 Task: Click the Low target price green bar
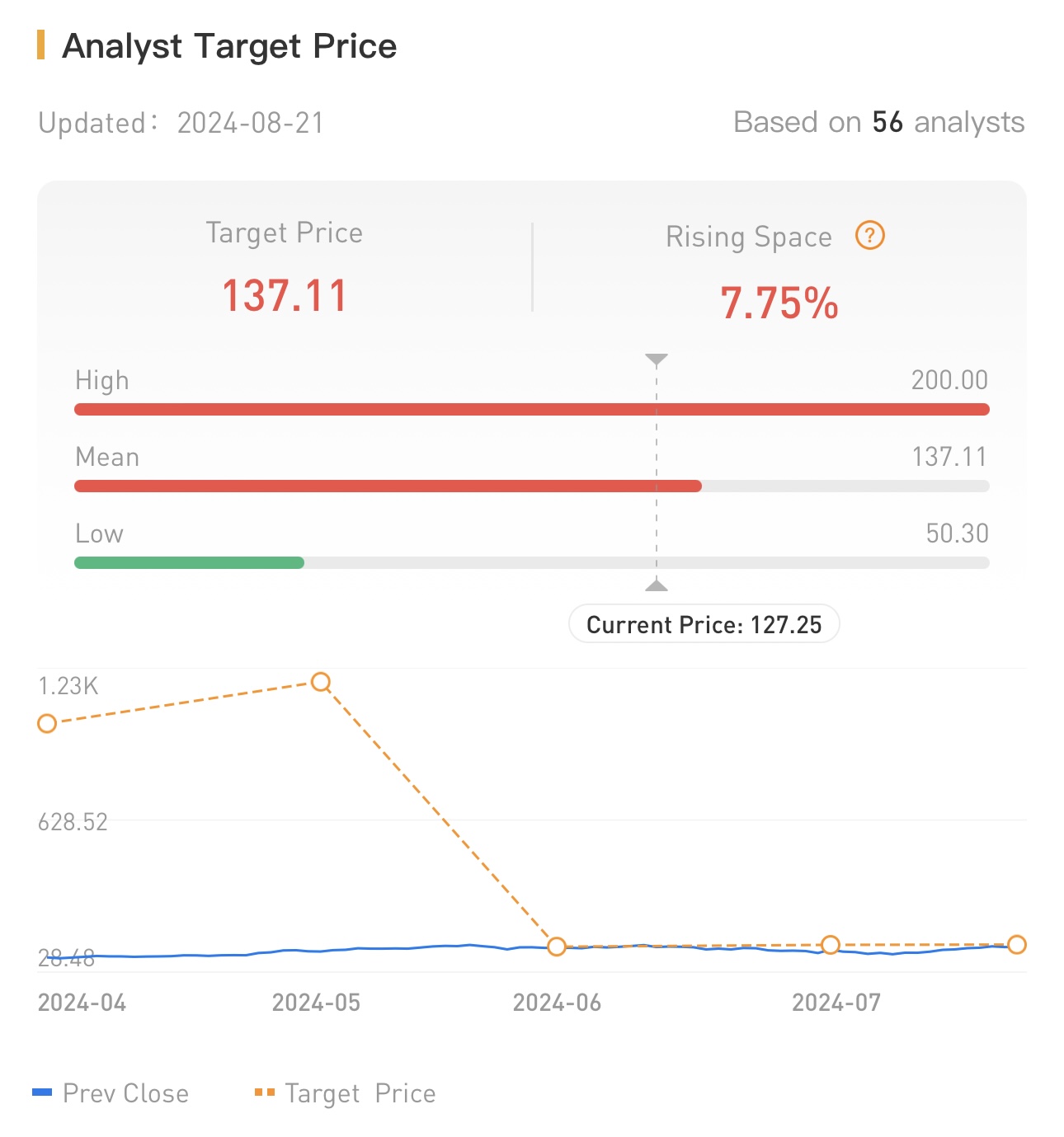[189, 563]
